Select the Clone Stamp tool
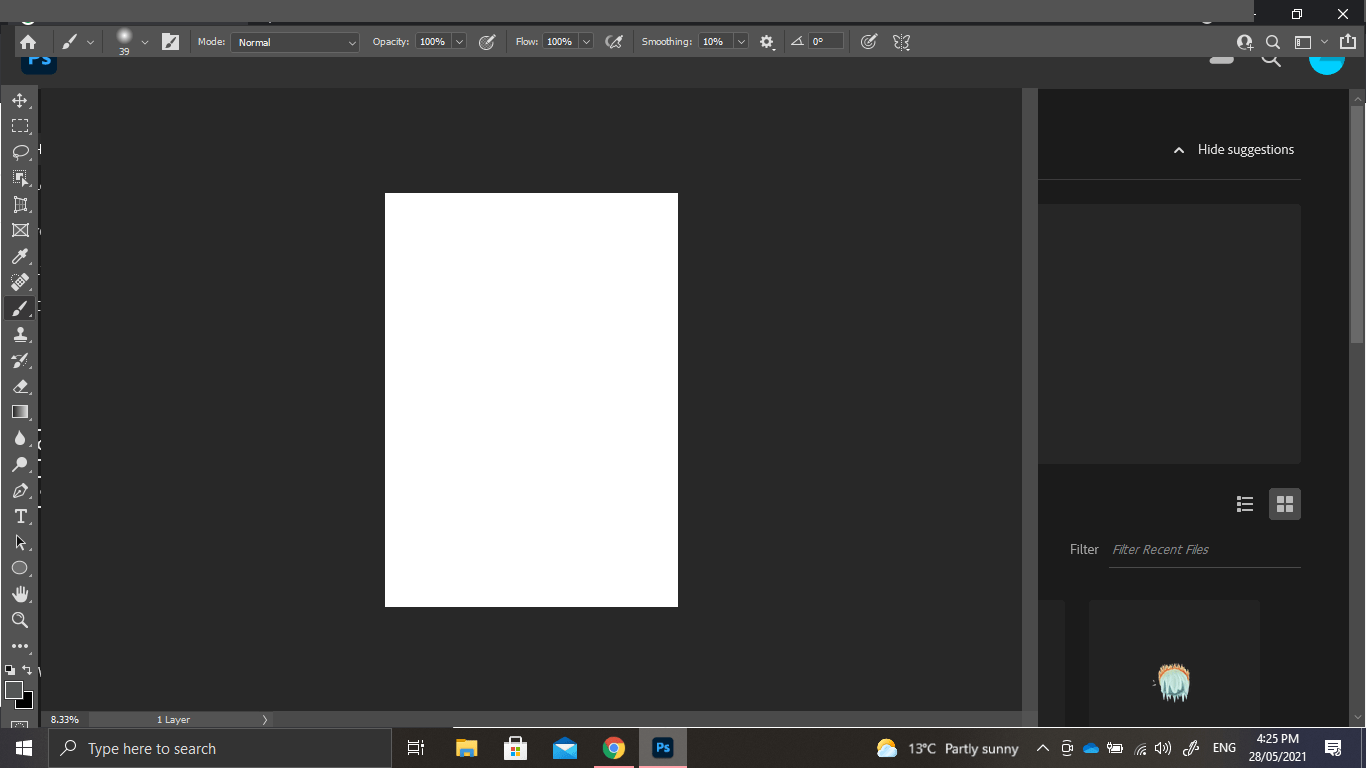 (20, 334)
